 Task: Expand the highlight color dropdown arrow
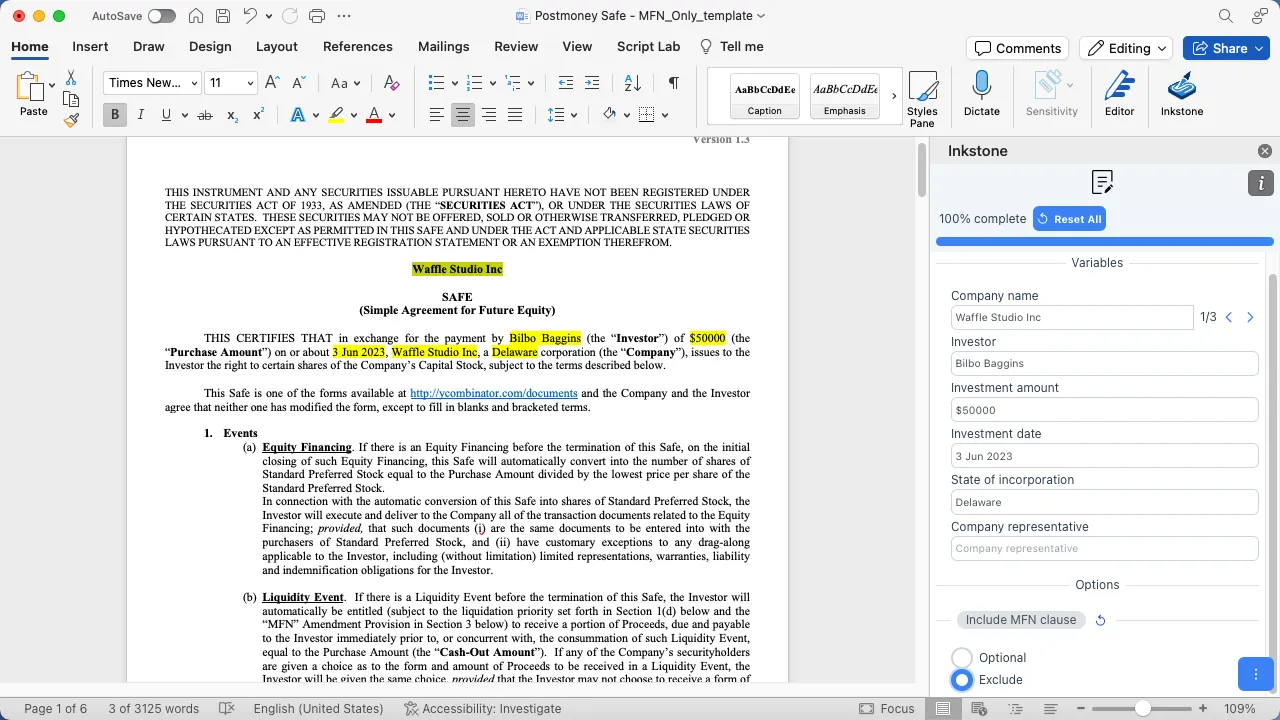pyautogui.click(x=354, y=115)
